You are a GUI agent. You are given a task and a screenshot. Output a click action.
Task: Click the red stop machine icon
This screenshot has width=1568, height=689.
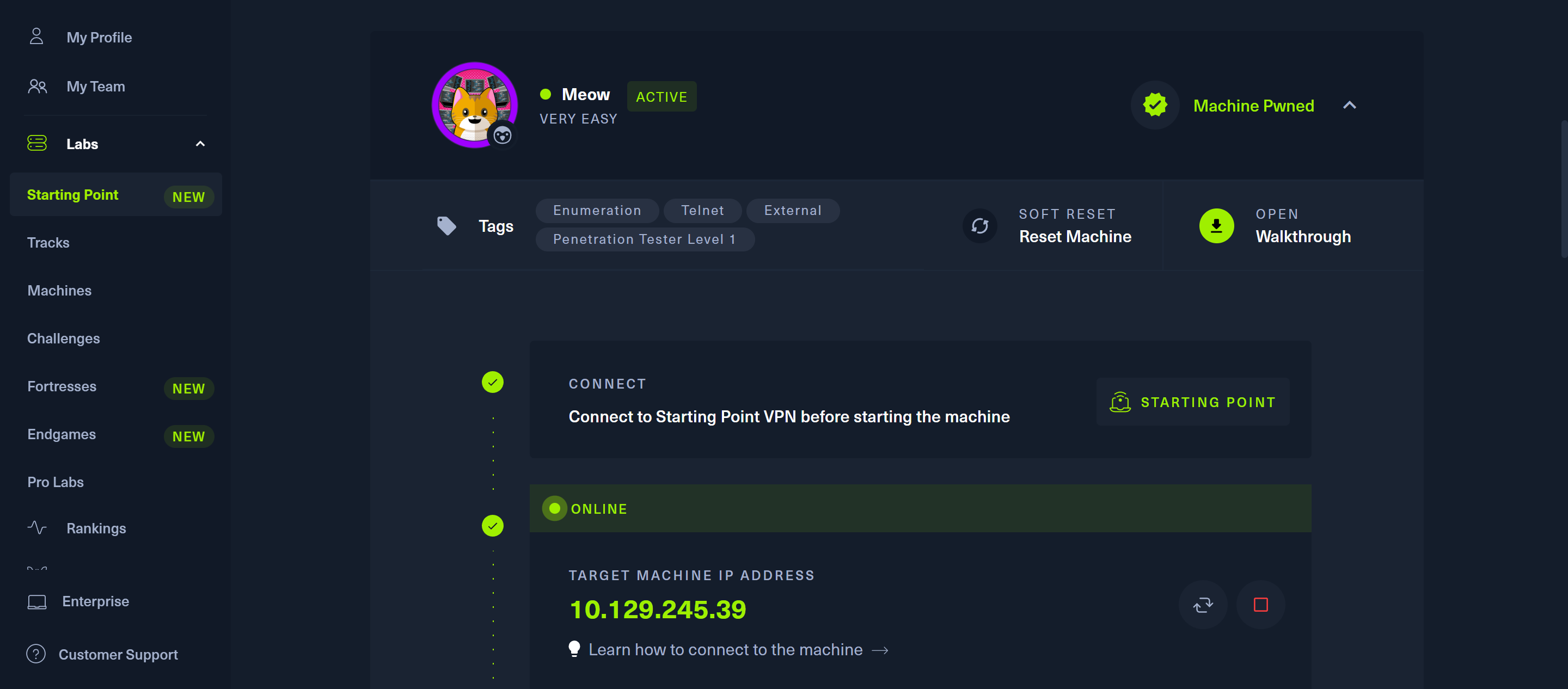[x=1260, y=605]
